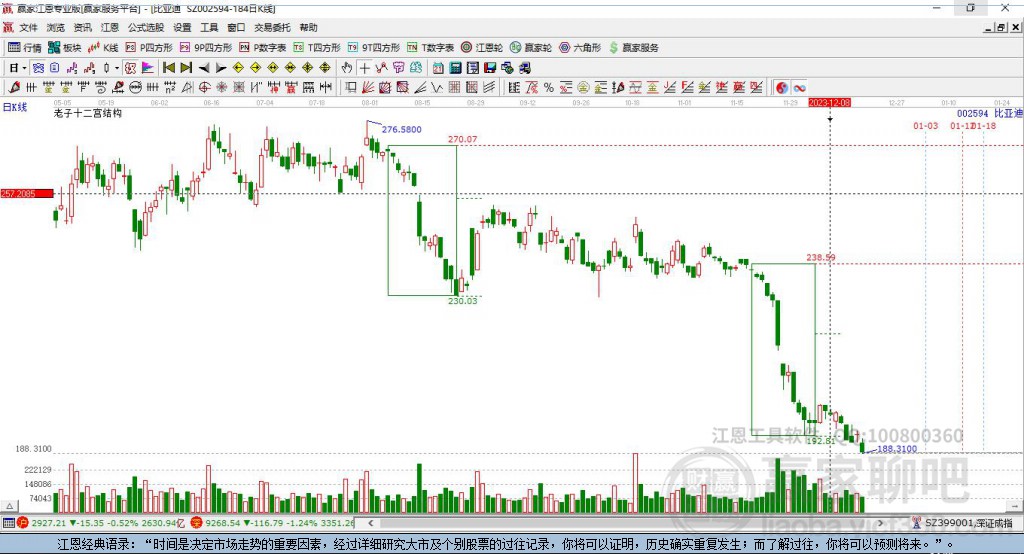
Task: Open the T四方形 tool
Action: coord(317,48)
